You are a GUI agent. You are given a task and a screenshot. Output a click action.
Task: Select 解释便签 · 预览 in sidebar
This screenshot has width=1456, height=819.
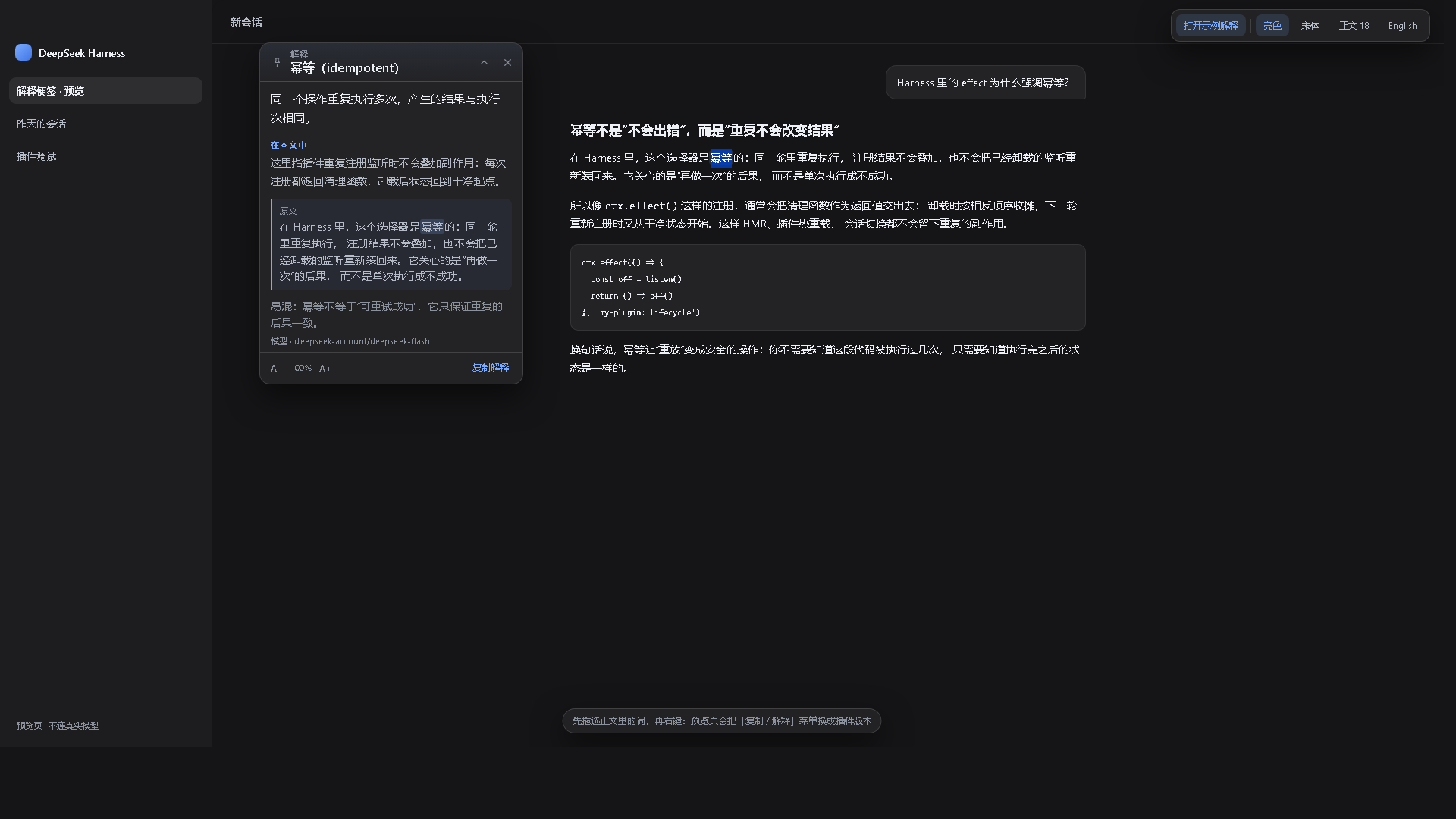tap(105, 91)
